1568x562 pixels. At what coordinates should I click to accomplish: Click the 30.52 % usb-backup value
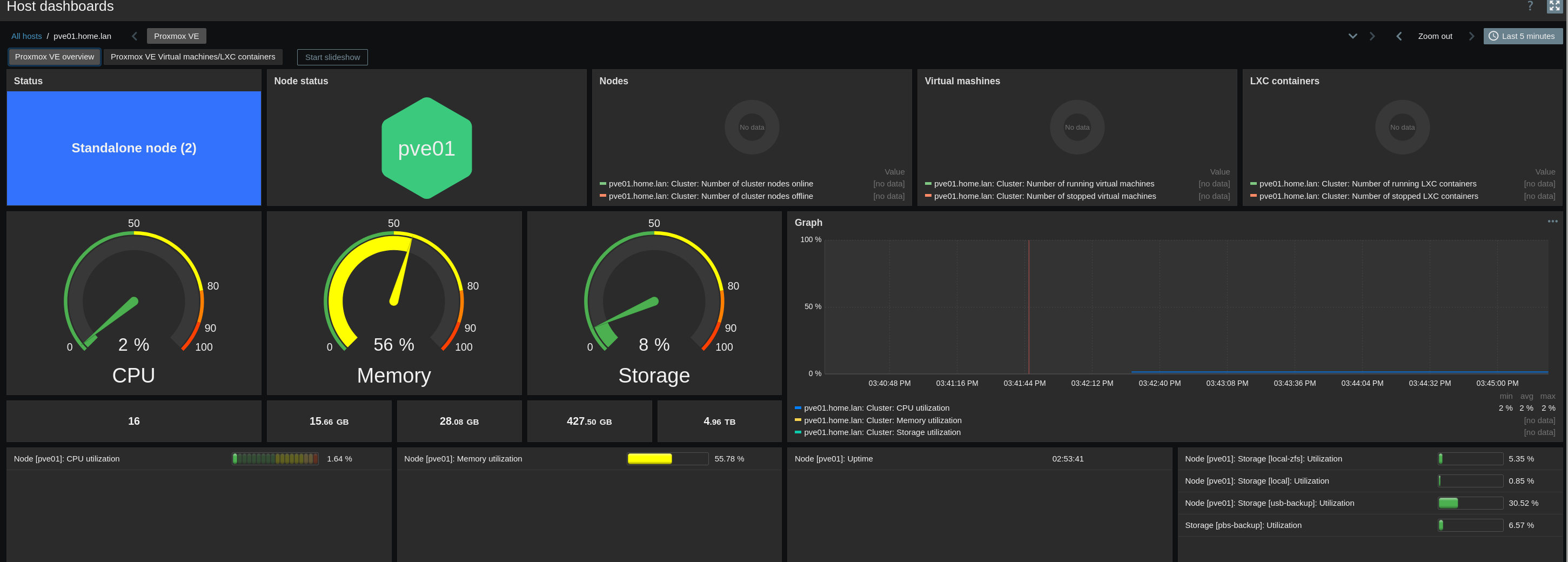tap(1523, 503)
